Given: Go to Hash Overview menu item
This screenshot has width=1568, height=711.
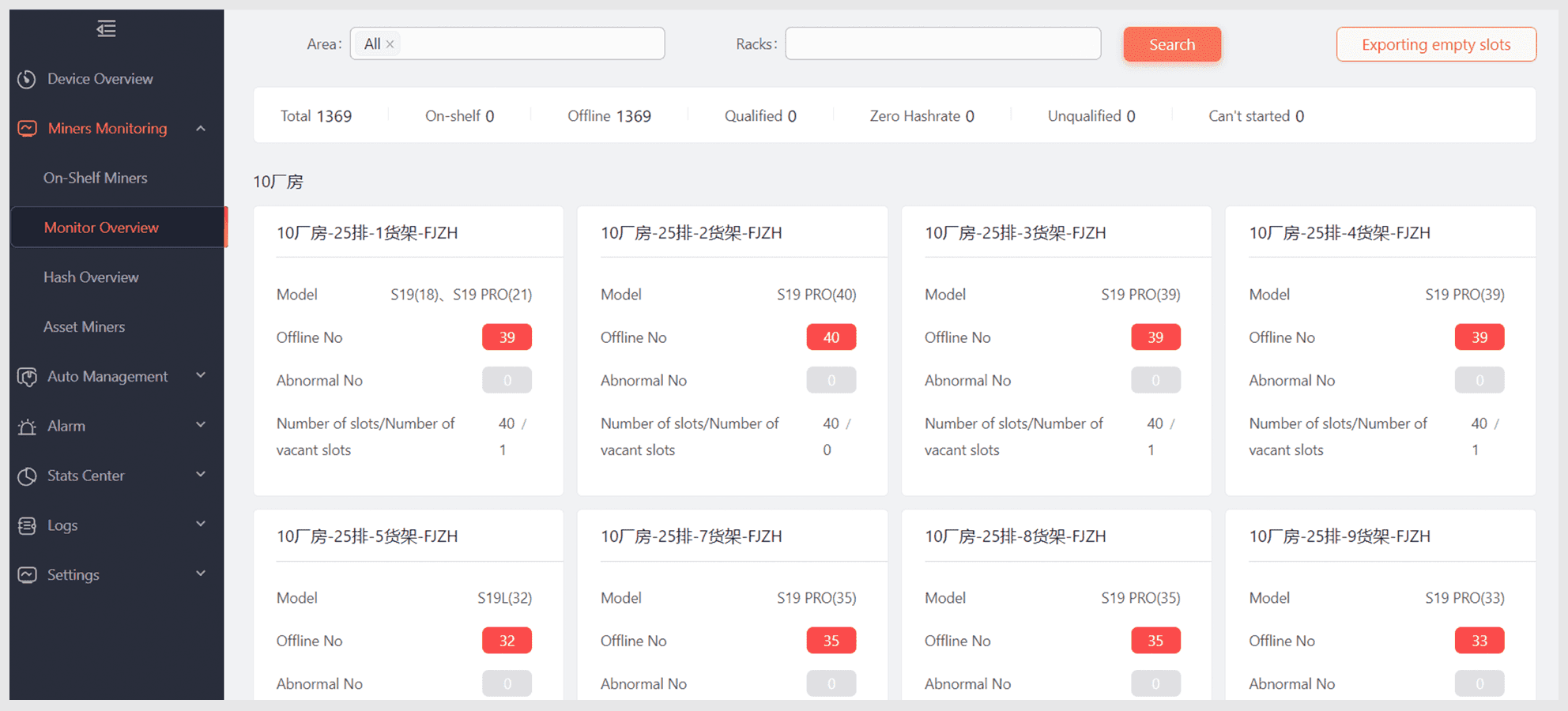Looking at the screenshot, I should [91, 277].
